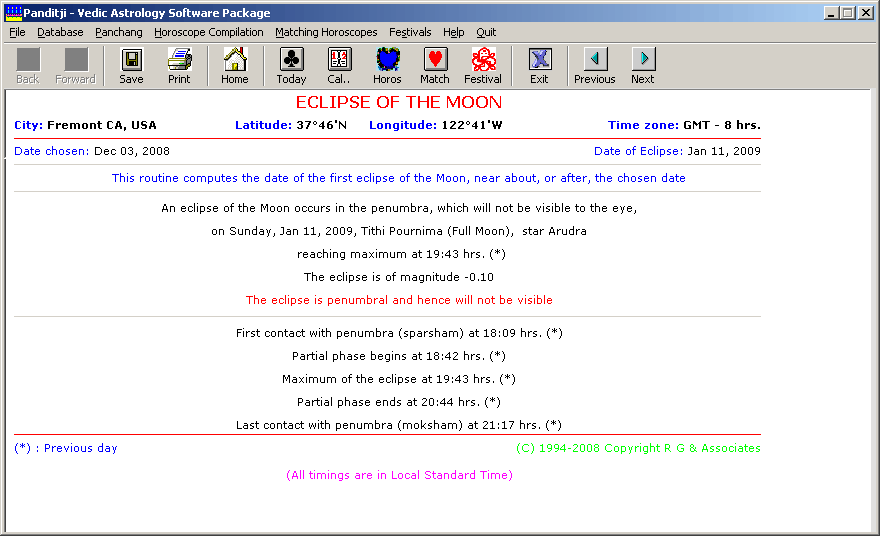
Task: Click the 'star Arudra' tithi line
Action: coord(399,231)
